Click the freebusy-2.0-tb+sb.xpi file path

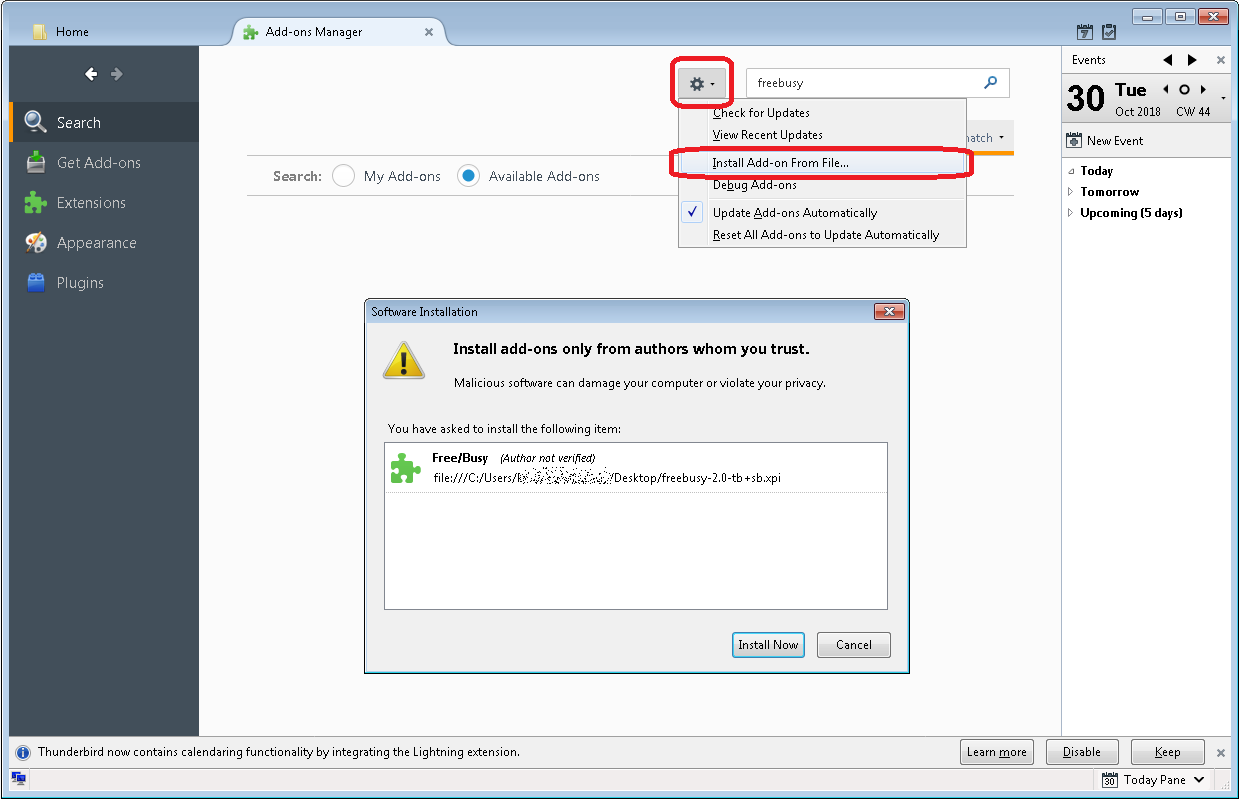coord(607,478)
